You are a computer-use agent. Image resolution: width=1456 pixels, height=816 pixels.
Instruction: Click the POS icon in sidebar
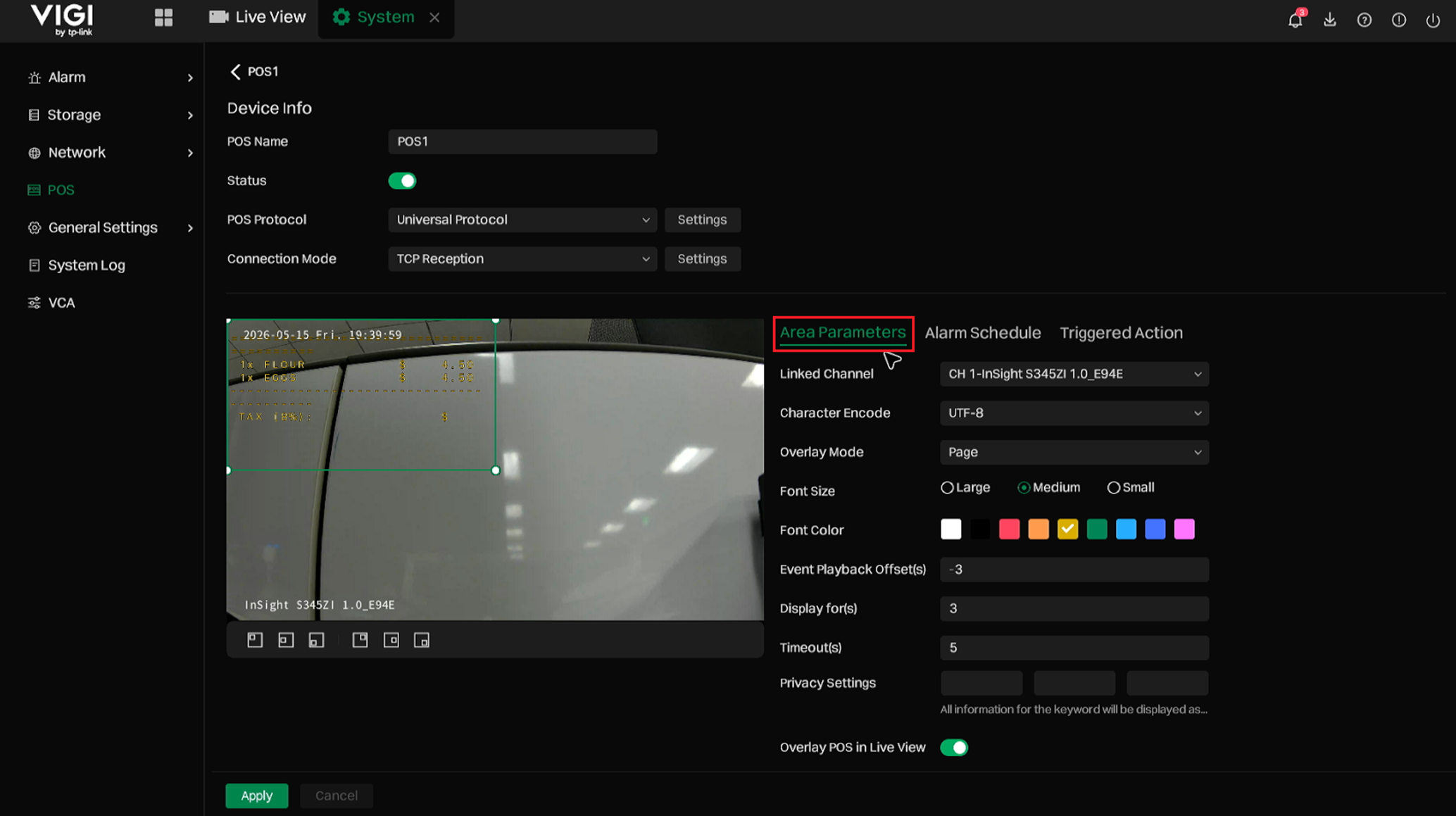tap(34, 190)
